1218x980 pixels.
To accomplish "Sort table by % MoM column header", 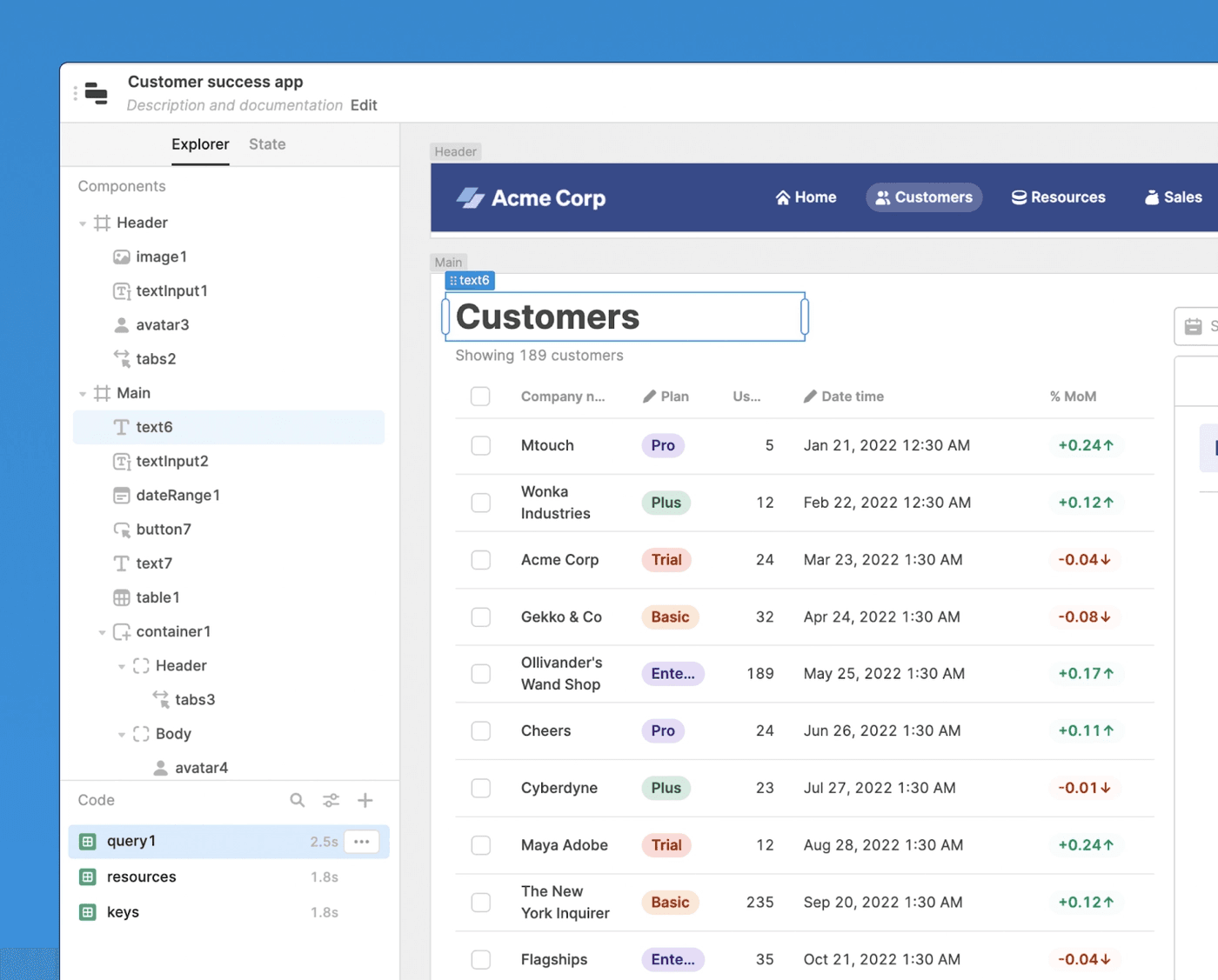I will pos(1073,397).
